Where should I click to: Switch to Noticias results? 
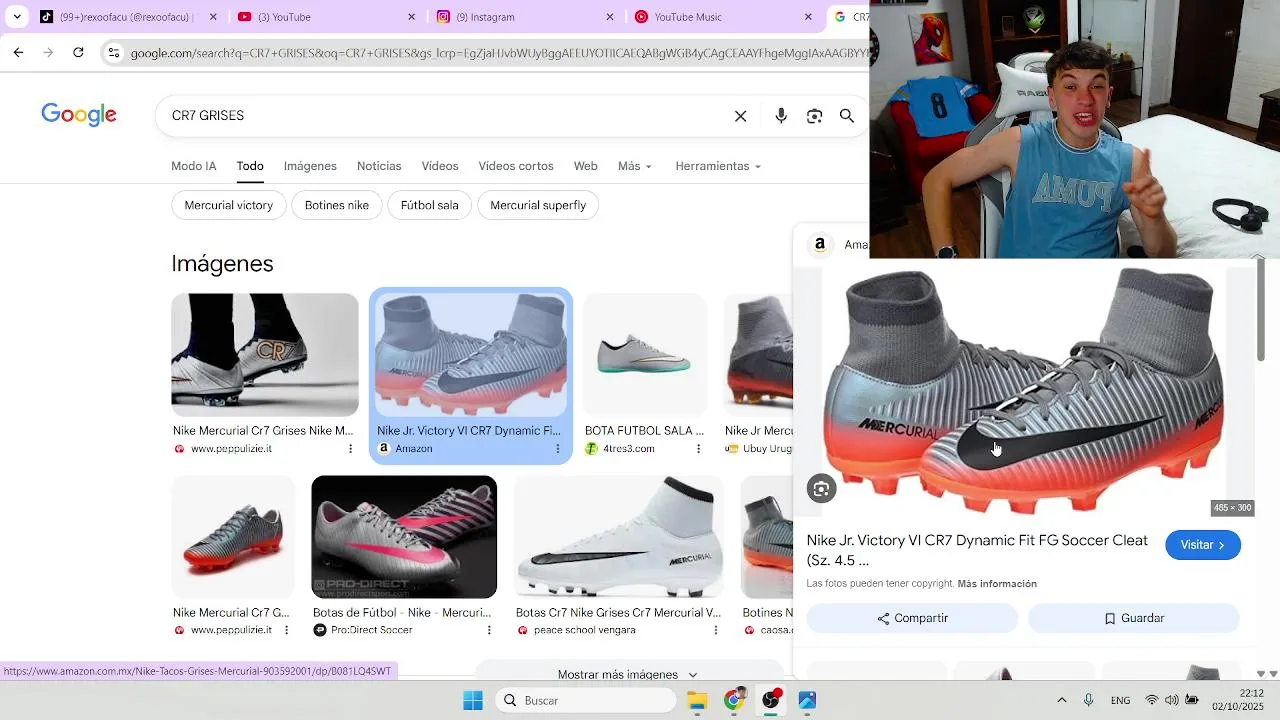click(x=379, y=166)
